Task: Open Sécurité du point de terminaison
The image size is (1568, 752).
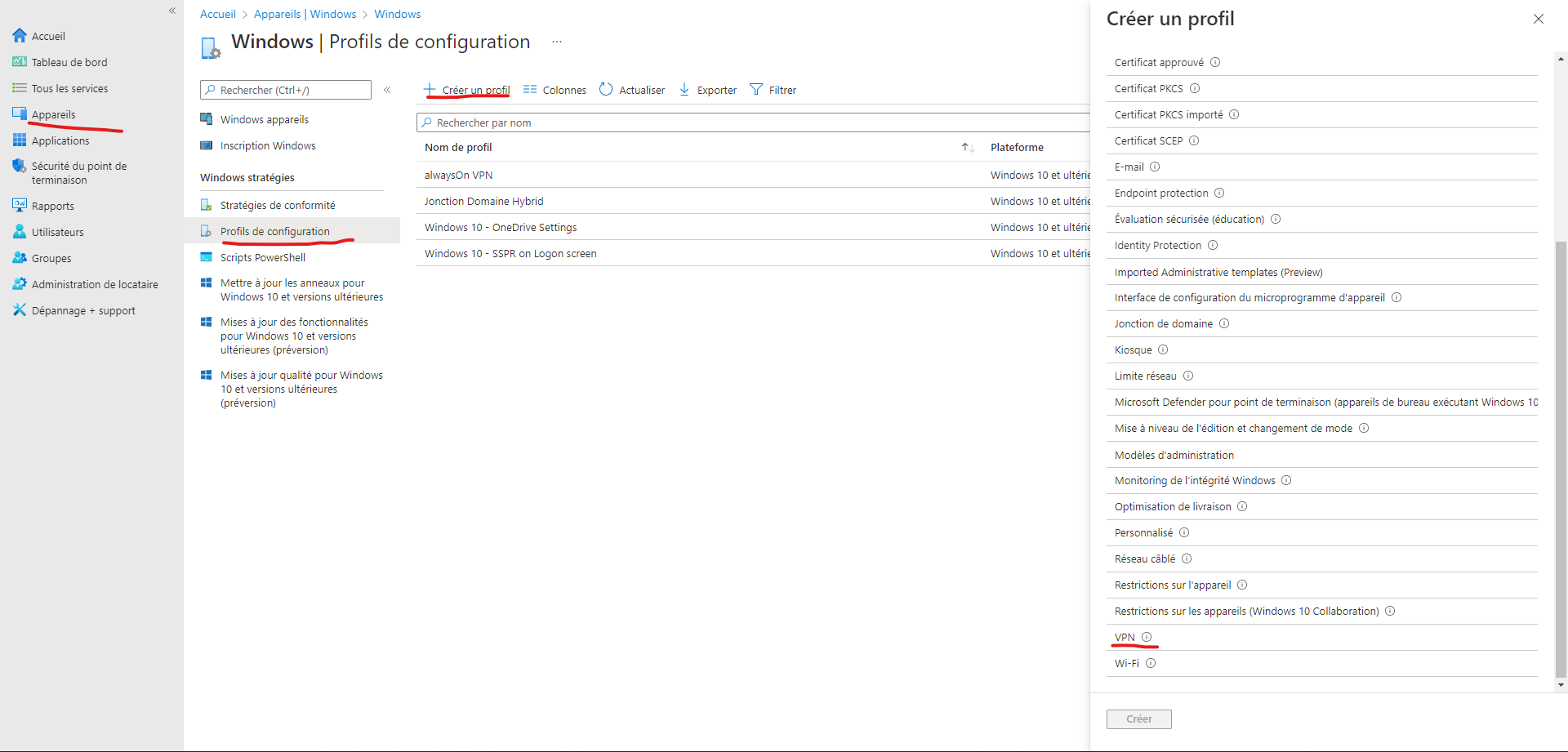Action: [79, 172]
